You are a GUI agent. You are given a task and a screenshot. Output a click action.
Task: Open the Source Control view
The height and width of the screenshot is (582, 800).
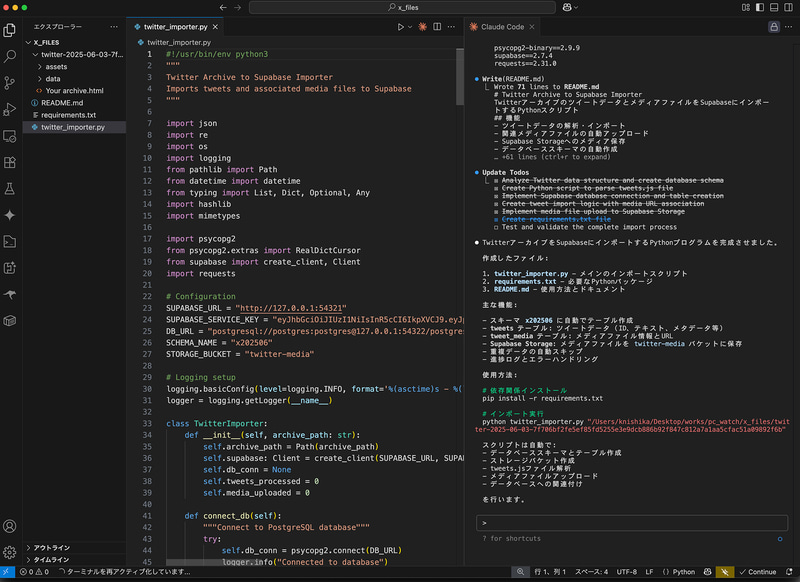tap(10, 83)
